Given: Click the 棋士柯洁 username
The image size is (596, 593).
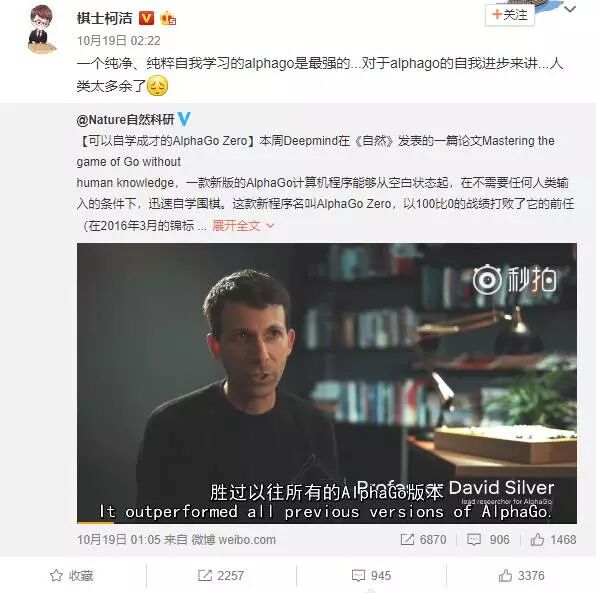Looking at the screenshot, I should (x=105, y=18).
